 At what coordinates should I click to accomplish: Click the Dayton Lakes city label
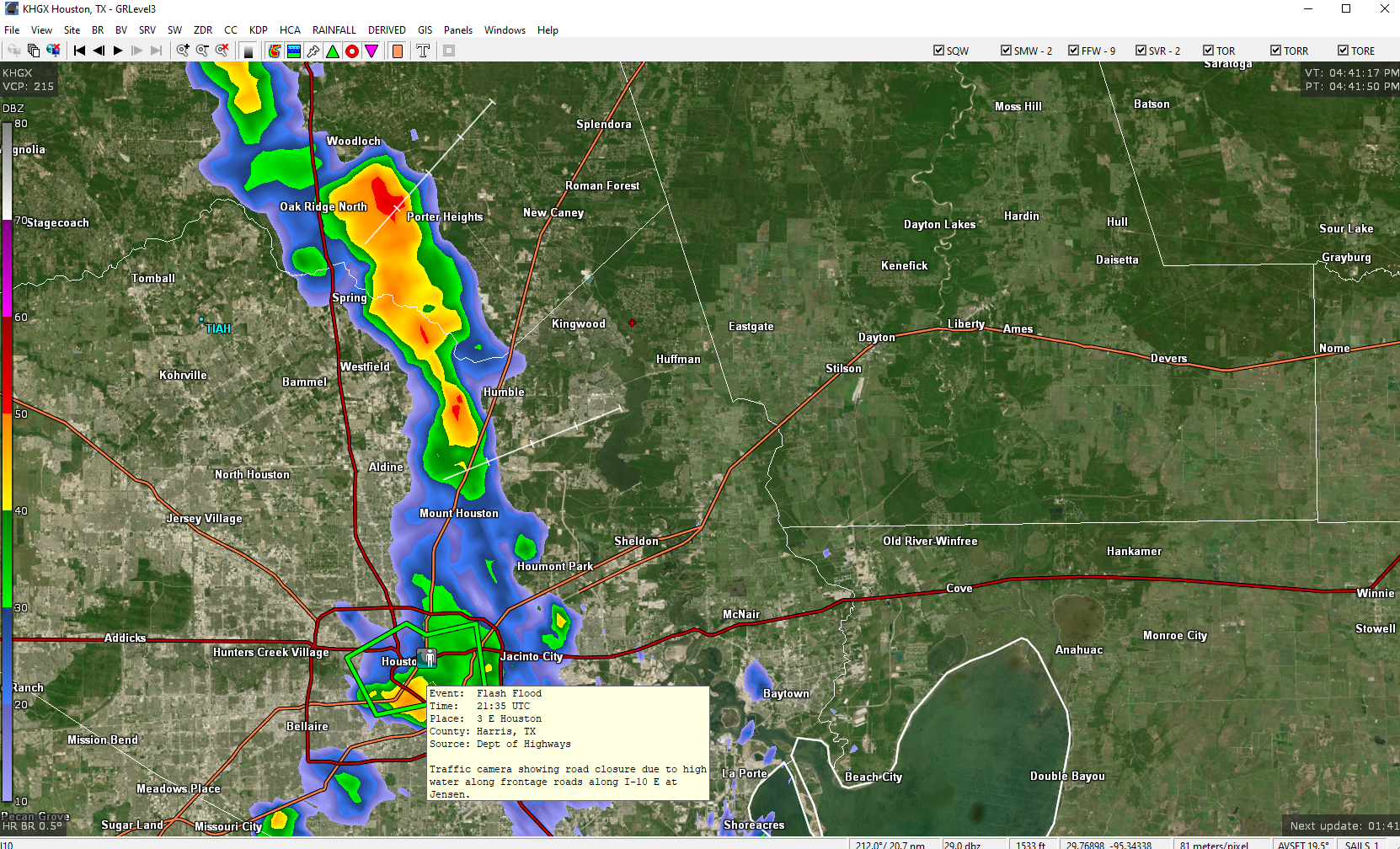(940, 224)
